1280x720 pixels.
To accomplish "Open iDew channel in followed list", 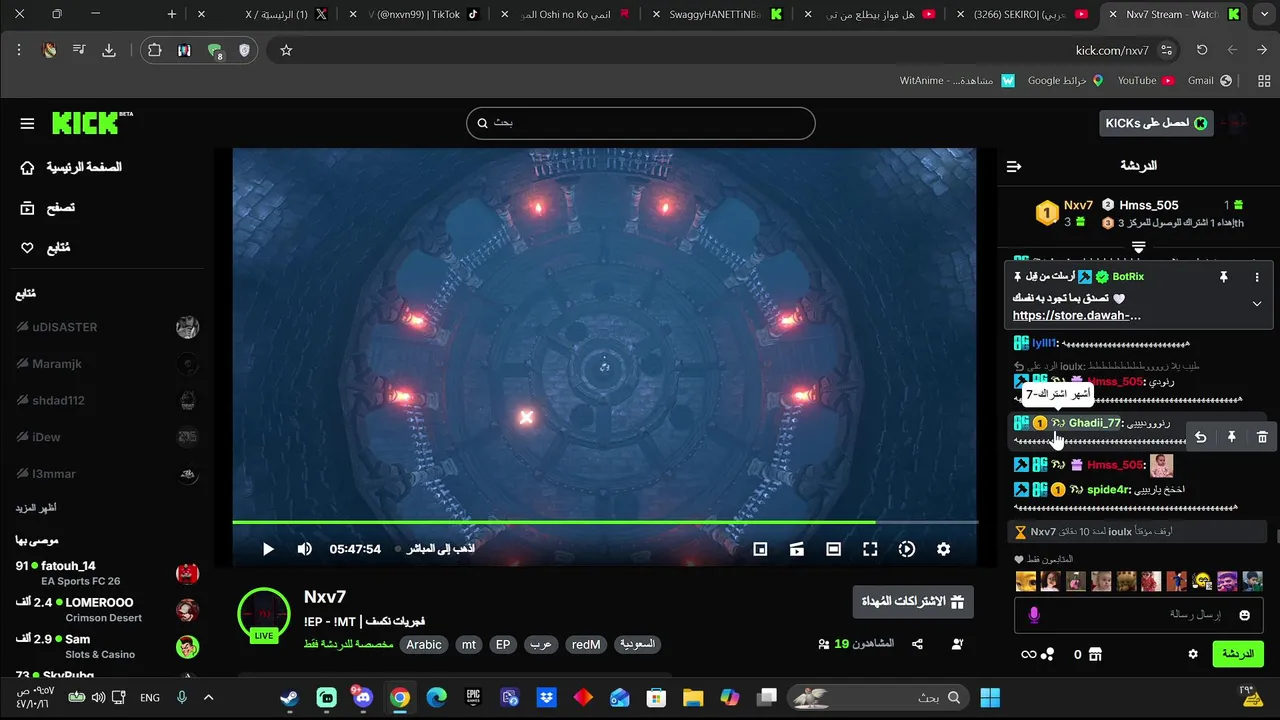I will (x=107, y=437).
